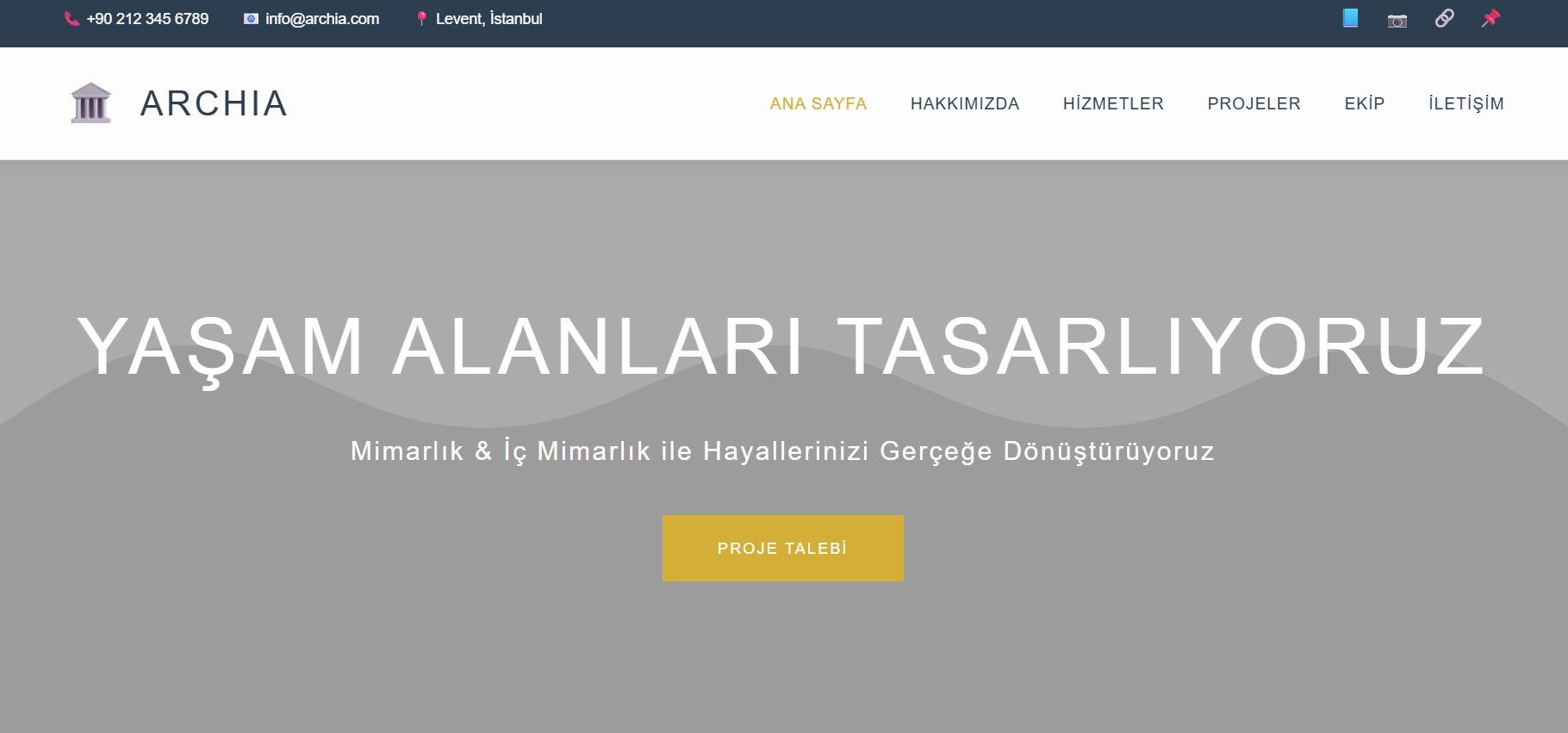Click the ARCHIA logo text
1568x733 pixels.
point(214,103)
